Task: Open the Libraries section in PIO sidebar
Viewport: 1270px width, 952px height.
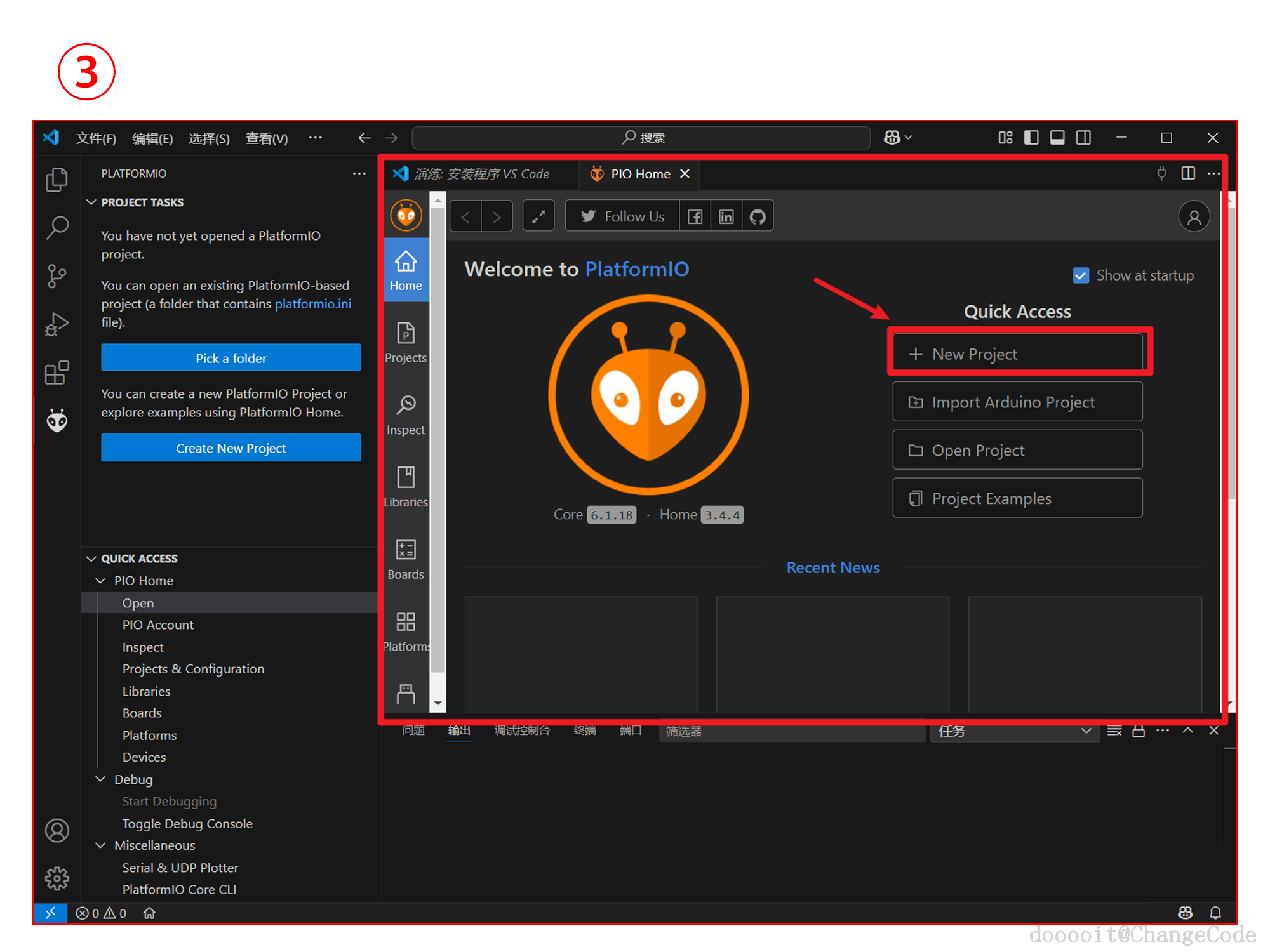Action: click(x=406, y=486)
